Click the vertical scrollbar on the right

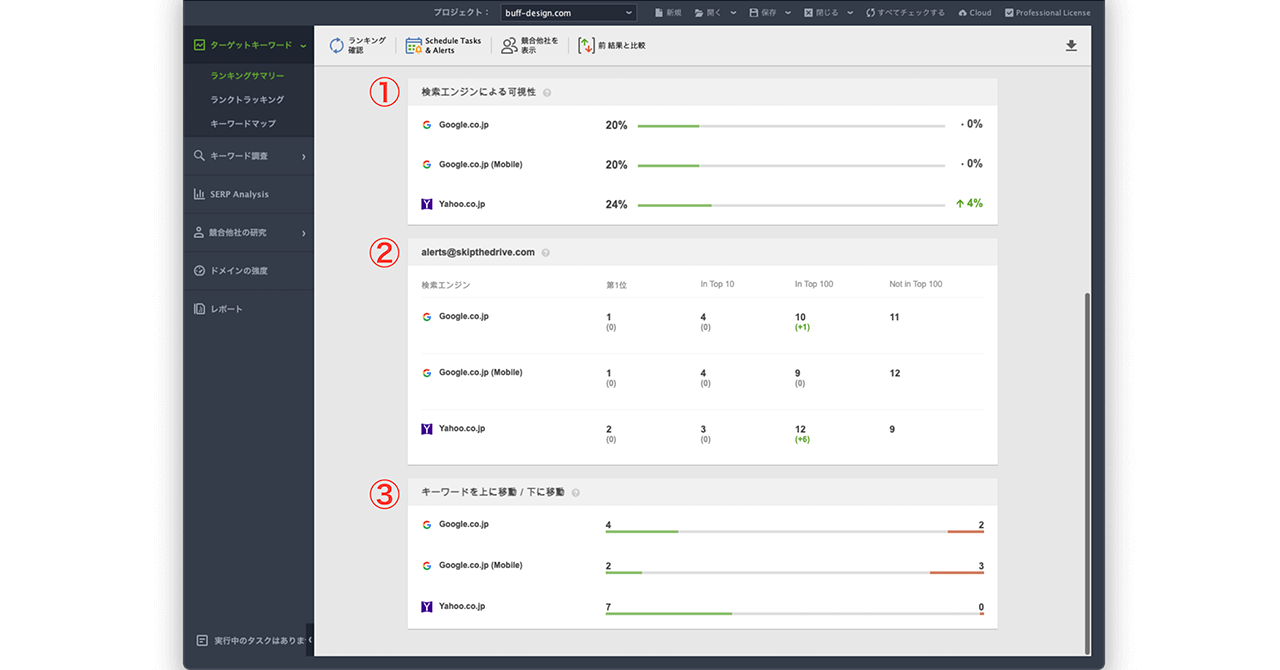point(1088,470)
